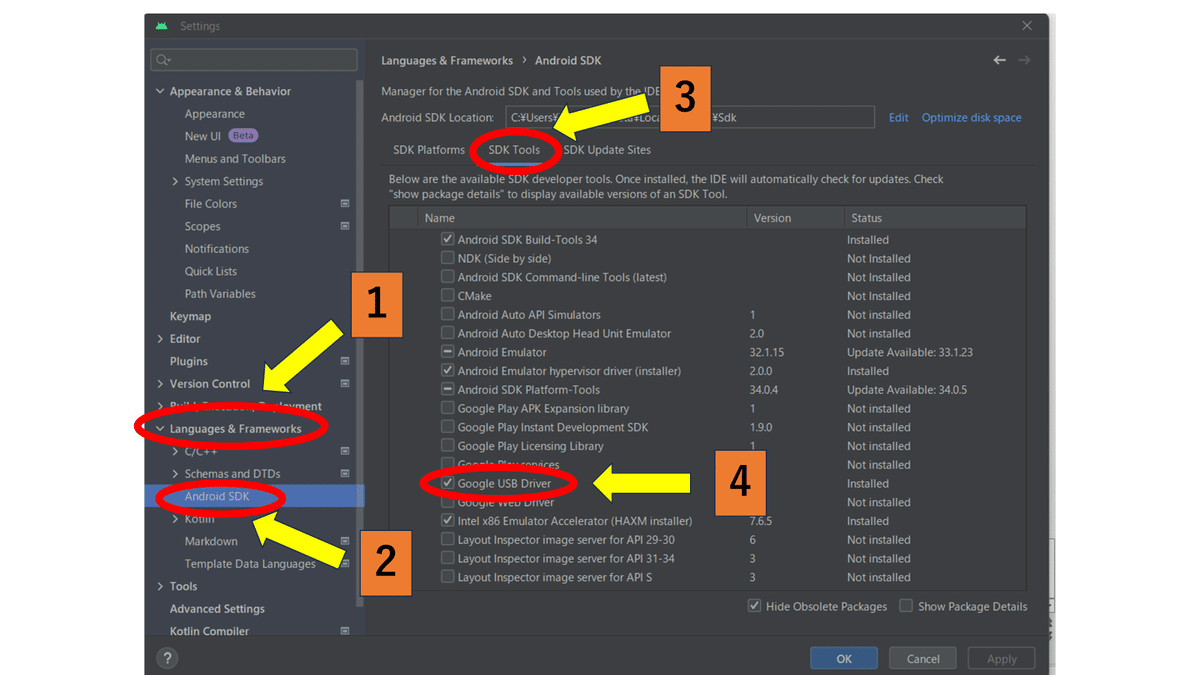This screenshot has width=1200, height=675.
Task: Click the Languages & Frameworks breadcrumb
Action: (x=447, y=60)
